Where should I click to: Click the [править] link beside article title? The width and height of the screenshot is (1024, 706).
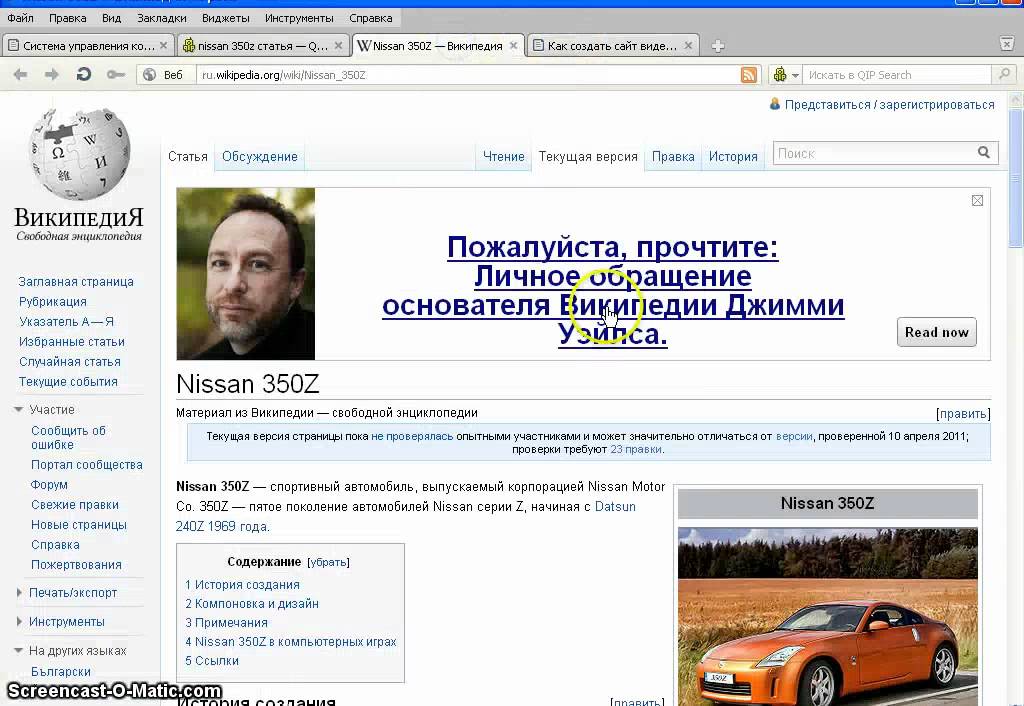(x=963, y=413)
